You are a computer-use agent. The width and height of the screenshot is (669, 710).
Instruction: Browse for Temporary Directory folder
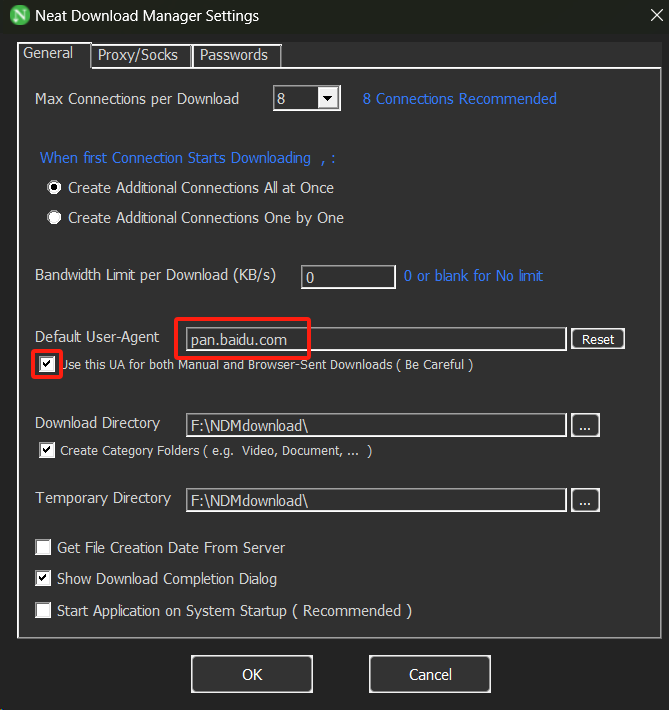(585, 499)
